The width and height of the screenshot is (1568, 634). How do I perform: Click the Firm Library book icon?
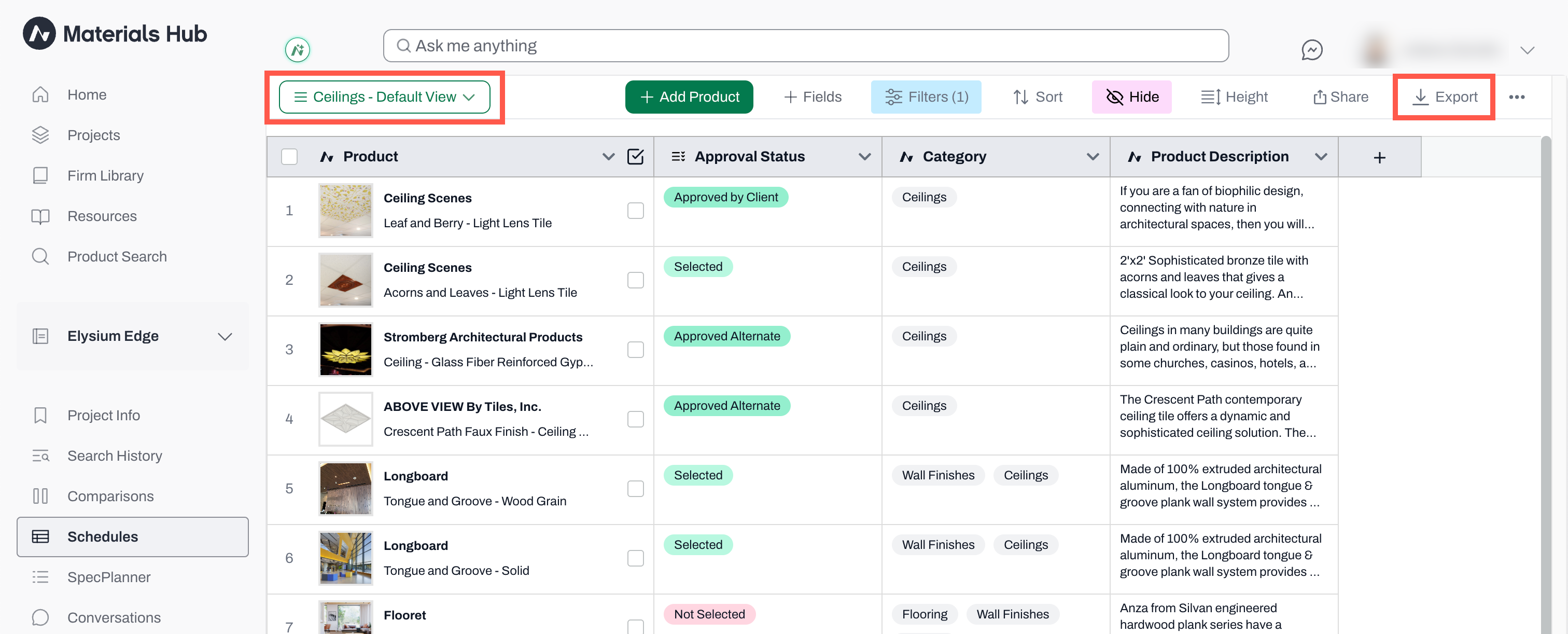click(x=40, y=175)
